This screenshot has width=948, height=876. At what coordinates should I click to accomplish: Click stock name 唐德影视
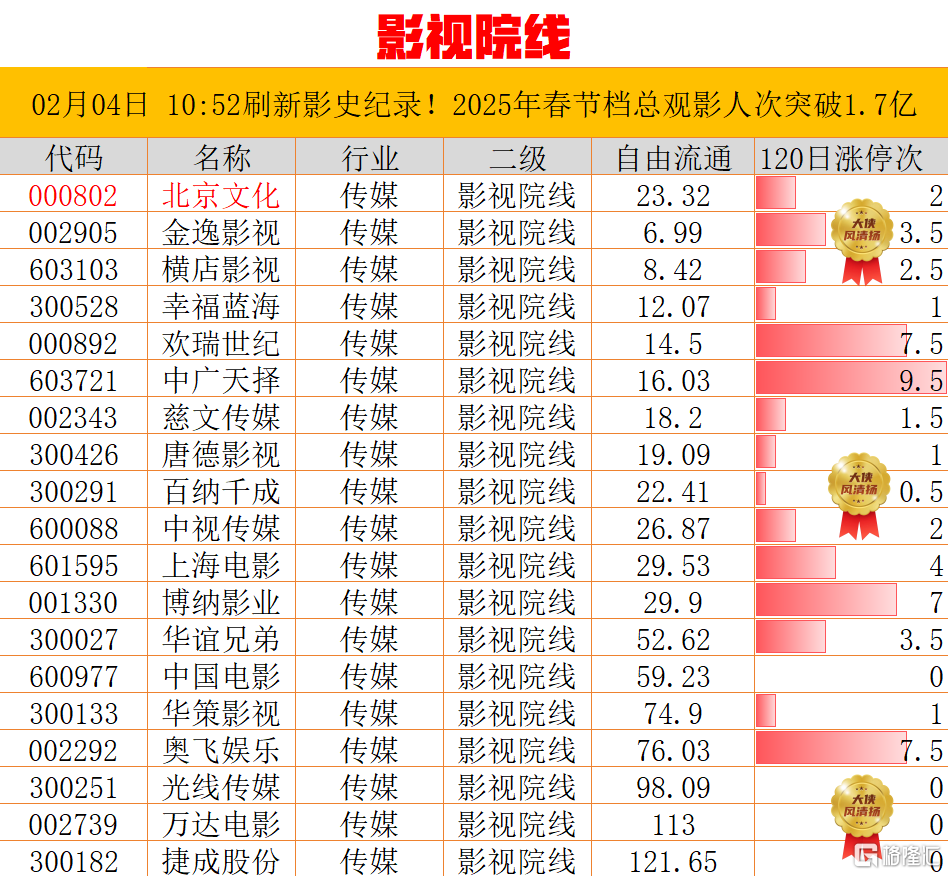(x=221, y=455)
